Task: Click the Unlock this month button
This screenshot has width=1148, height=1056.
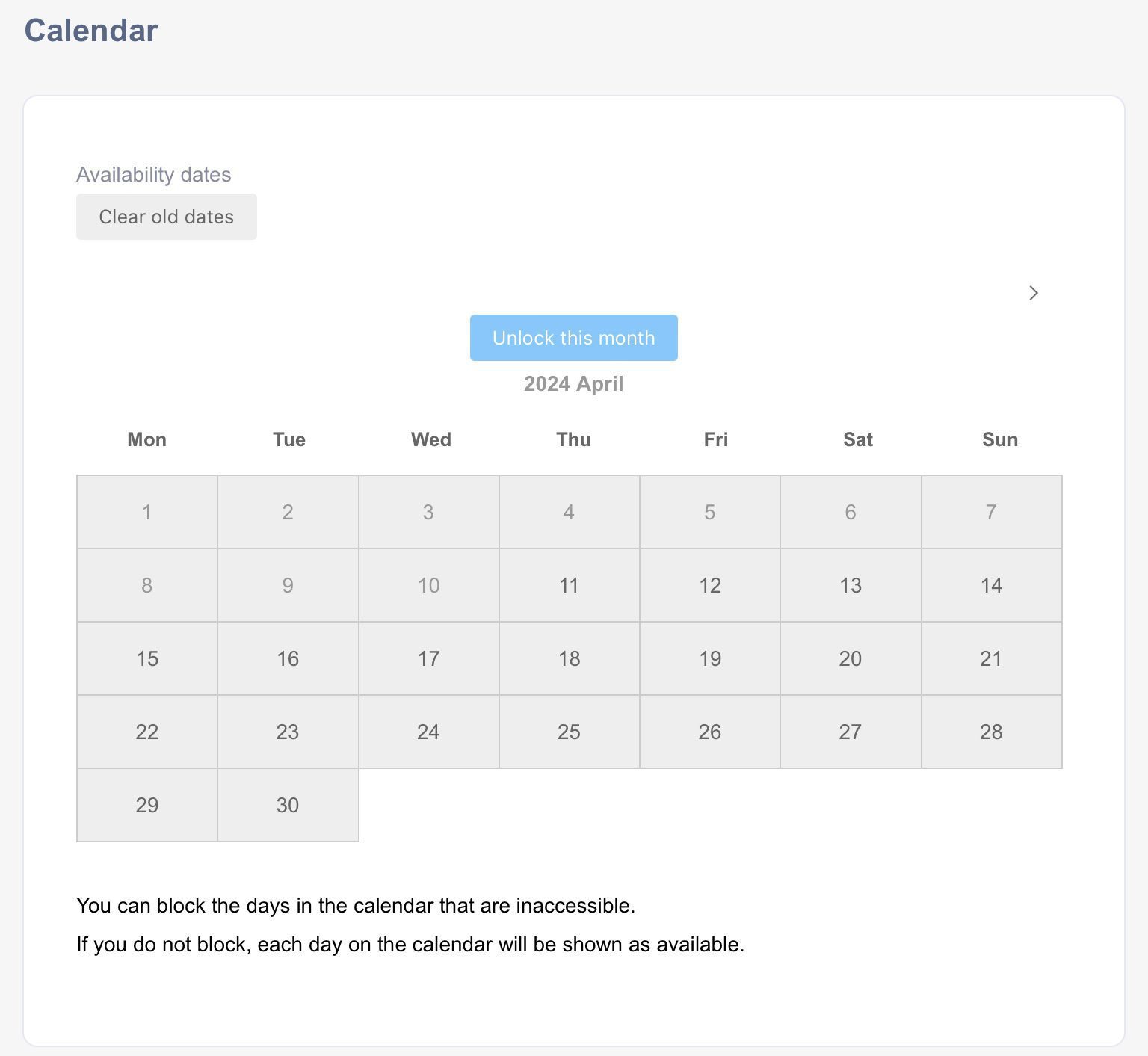Action: point(574,338)
